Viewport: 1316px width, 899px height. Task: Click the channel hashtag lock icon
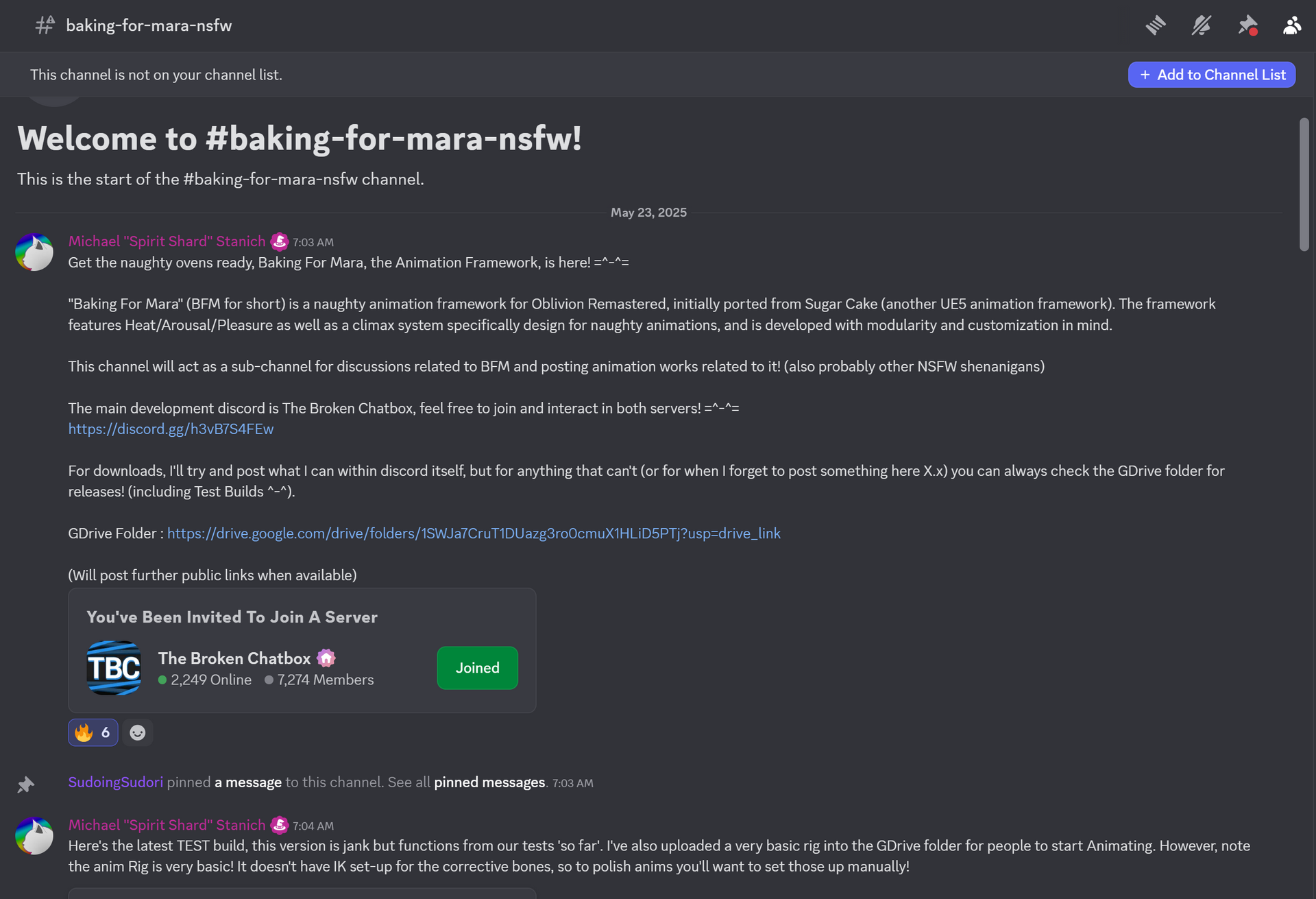45,25
